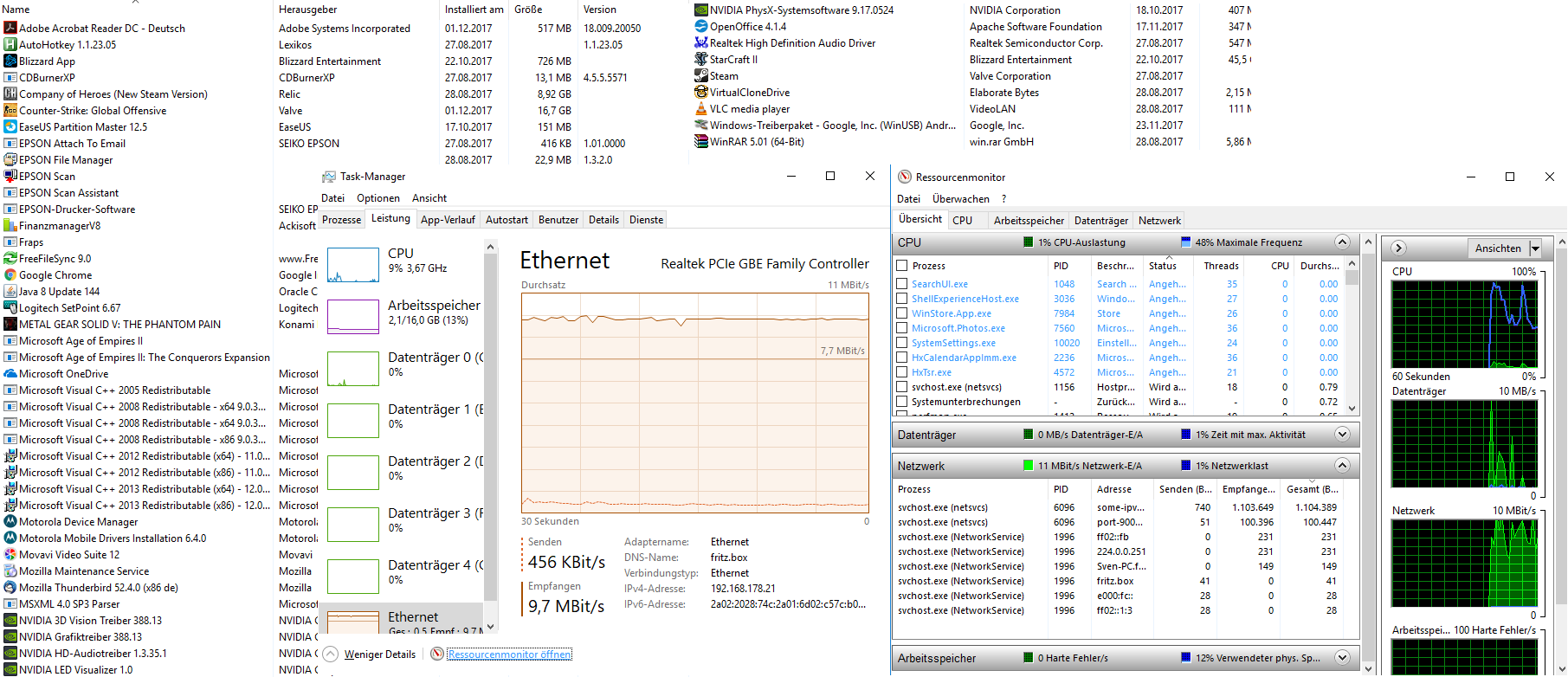Select the Mozilla Thunderbird 52.4.0 icon
1568x677 pixels.
[x=10, y=588]
